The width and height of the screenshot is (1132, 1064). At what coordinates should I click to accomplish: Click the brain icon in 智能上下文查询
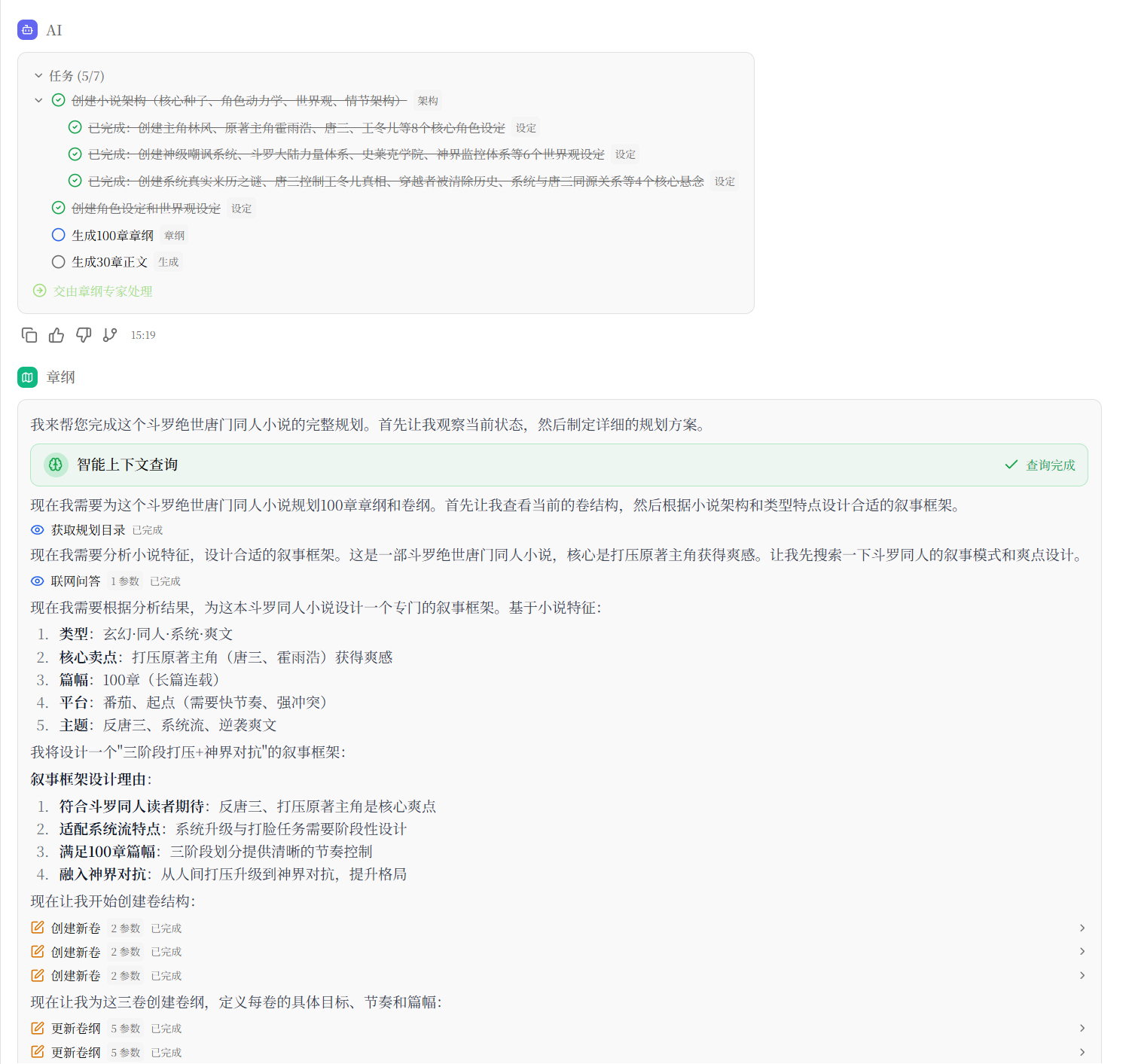point(56,465)
